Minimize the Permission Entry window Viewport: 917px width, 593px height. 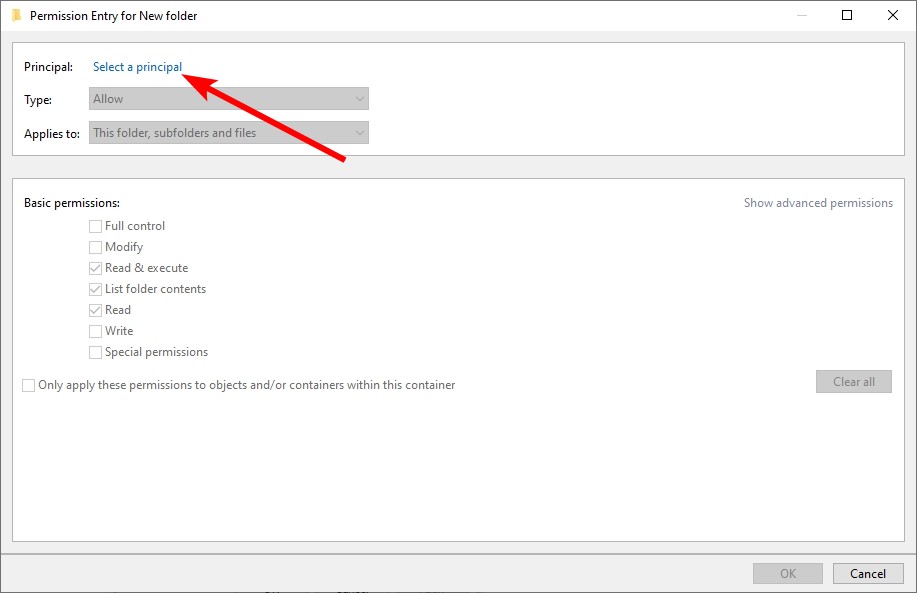tap(802, 15)
